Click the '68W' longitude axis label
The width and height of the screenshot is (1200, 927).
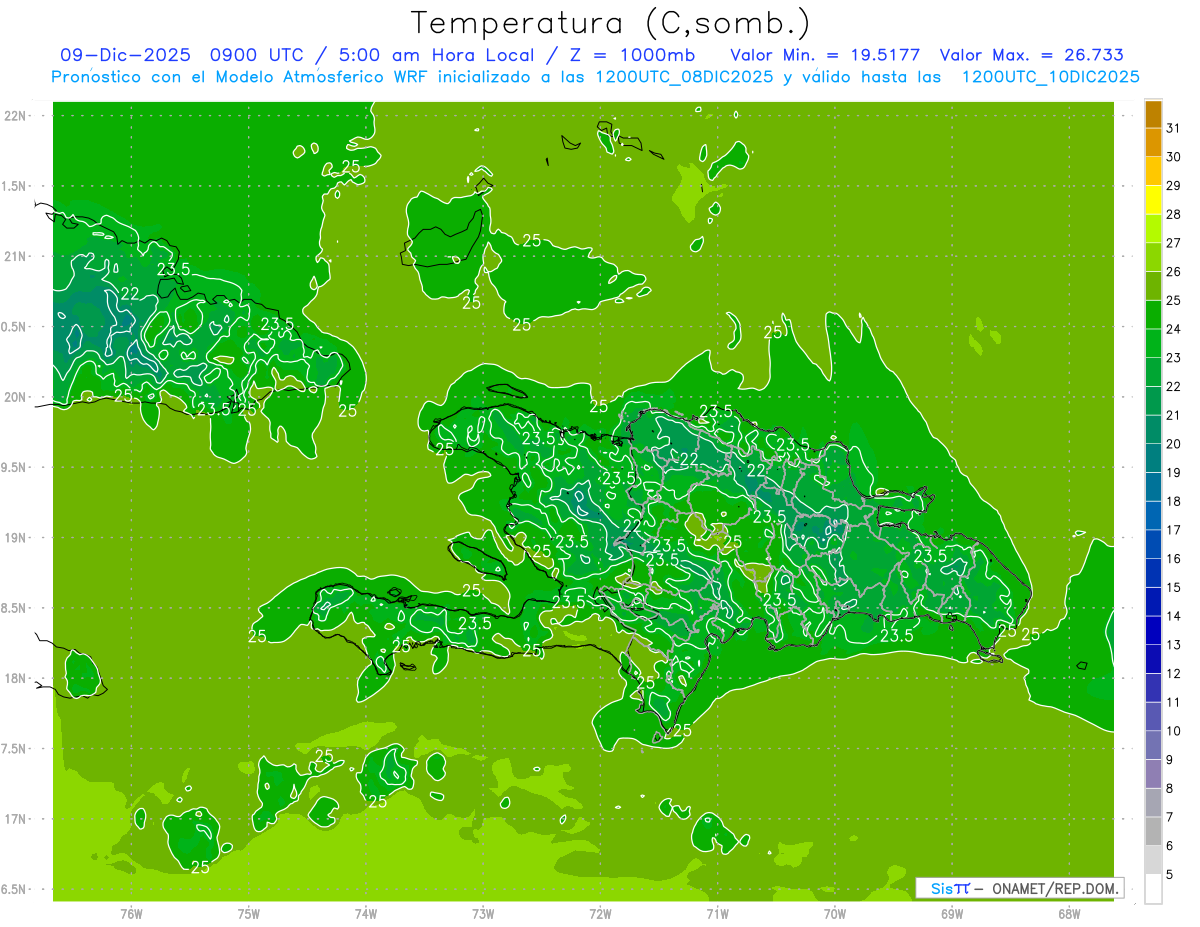point(1069,913)
